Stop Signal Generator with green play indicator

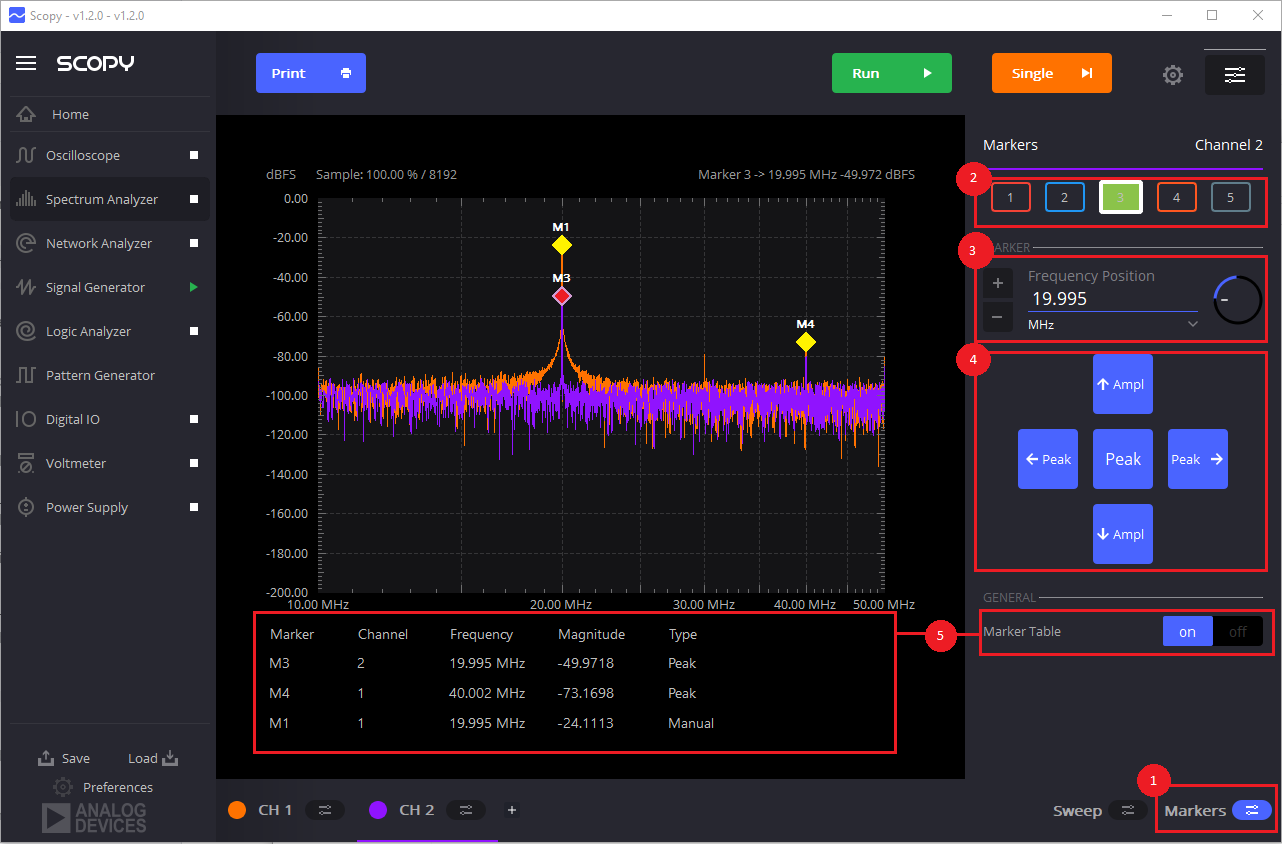pyautogui.click(x=194, y=287)
